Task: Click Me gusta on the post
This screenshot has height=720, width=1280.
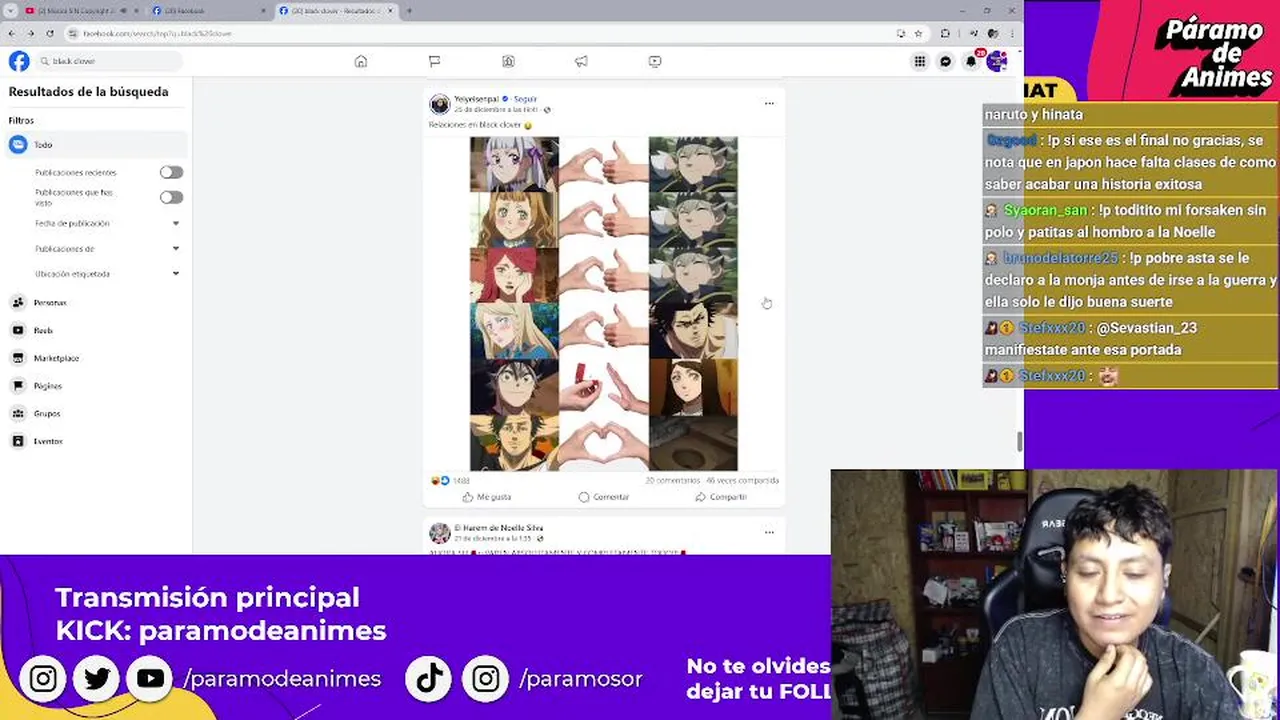Action: click(487, 497)
